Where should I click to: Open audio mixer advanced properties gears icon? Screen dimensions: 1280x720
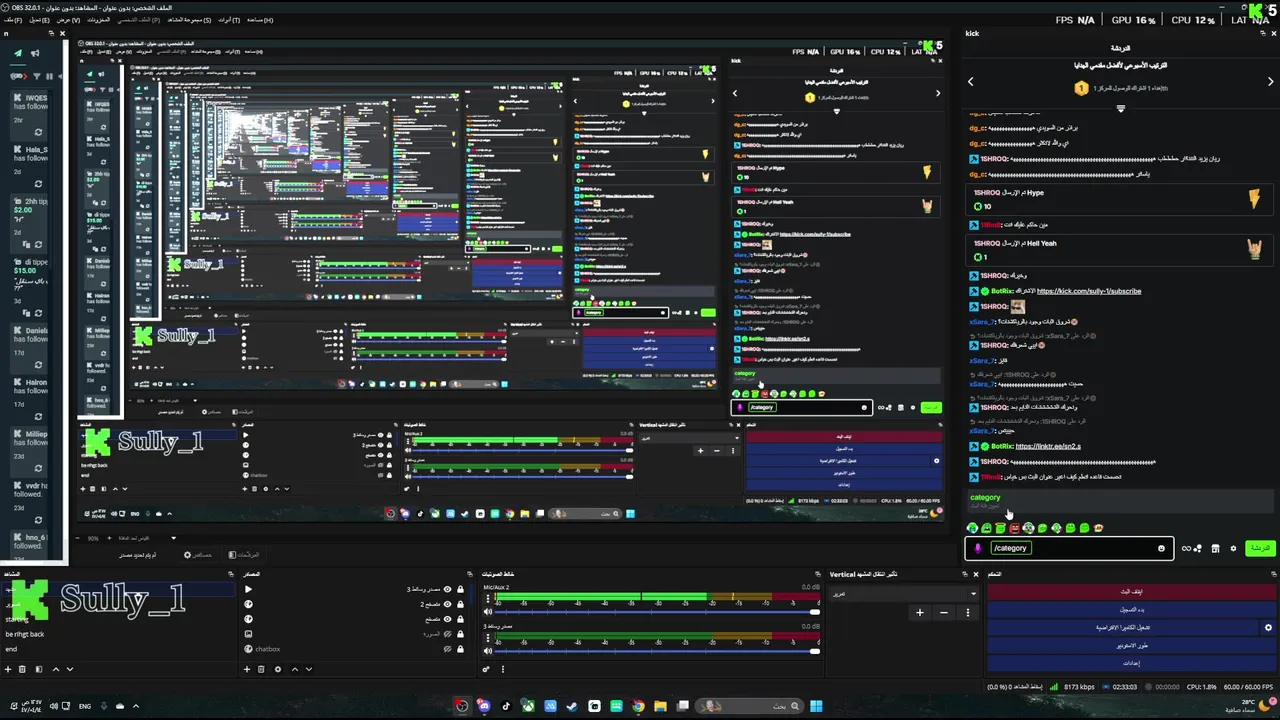pyautogui.click(x=487, y=669)
